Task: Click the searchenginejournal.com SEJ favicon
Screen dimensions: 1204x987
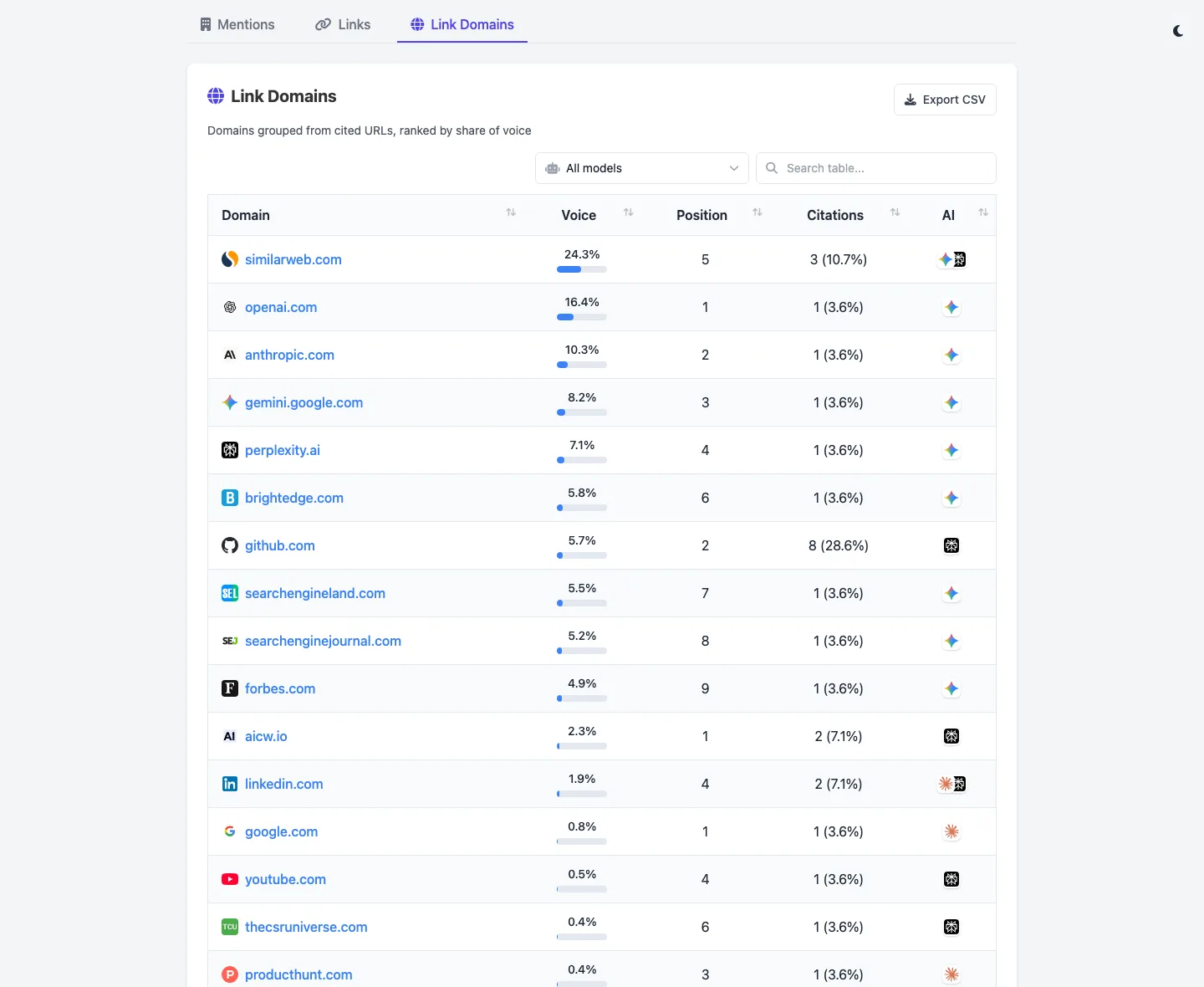Action: pos(230,641)
